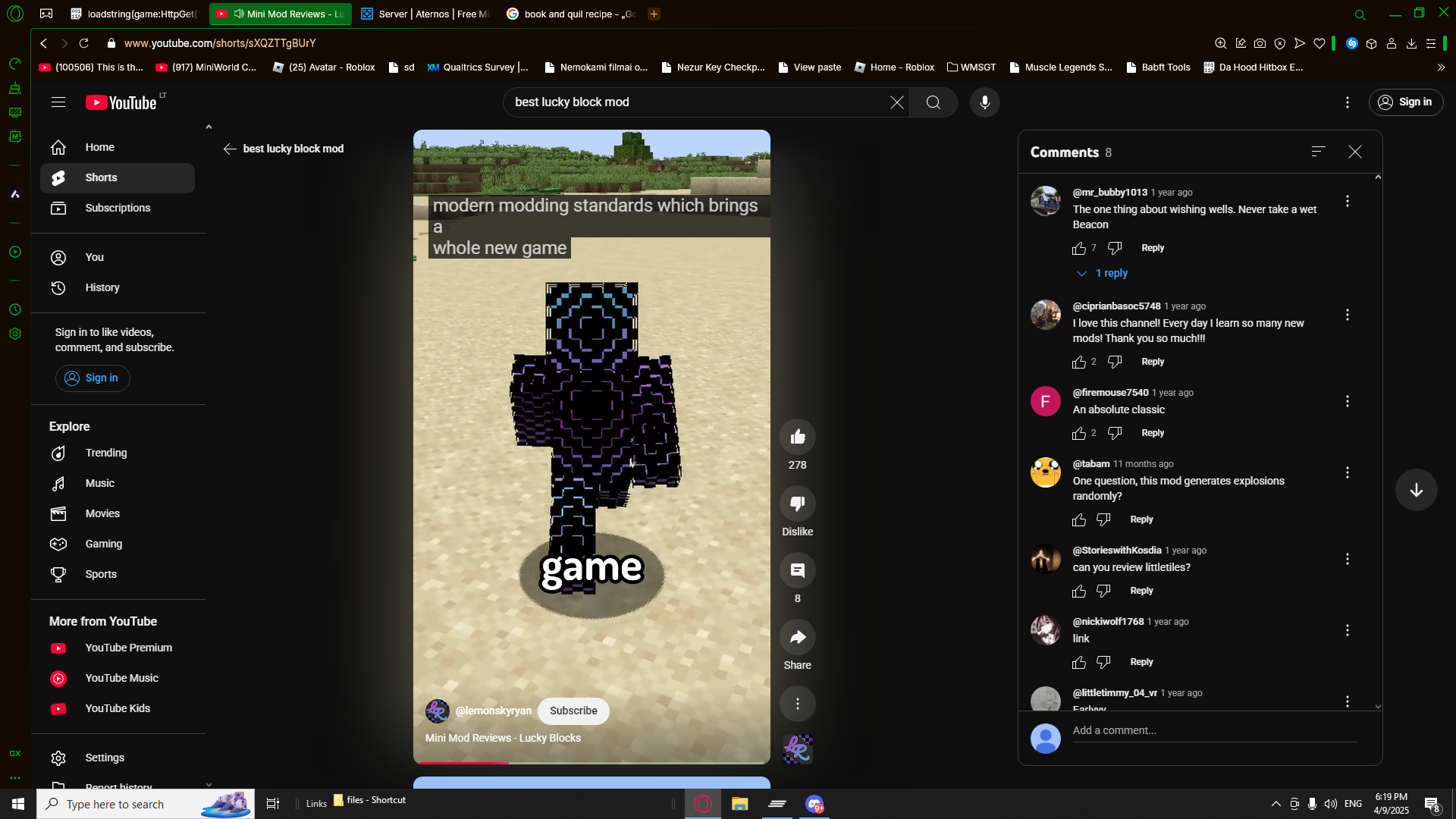Viewport: 1456px width, 819px height.
Task: Open the @lemonskyryan channel link
Action: 494,711
